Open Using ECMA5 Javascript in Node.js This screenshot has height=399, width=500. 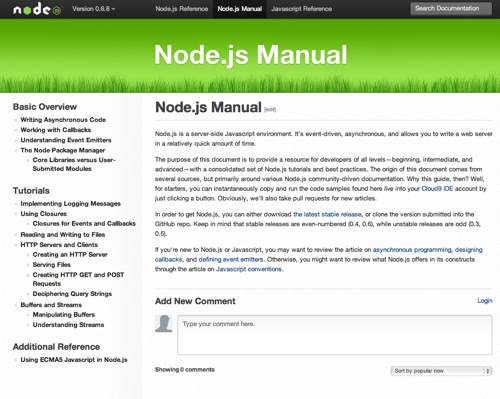pyautogui.click(x=74, y=360)
